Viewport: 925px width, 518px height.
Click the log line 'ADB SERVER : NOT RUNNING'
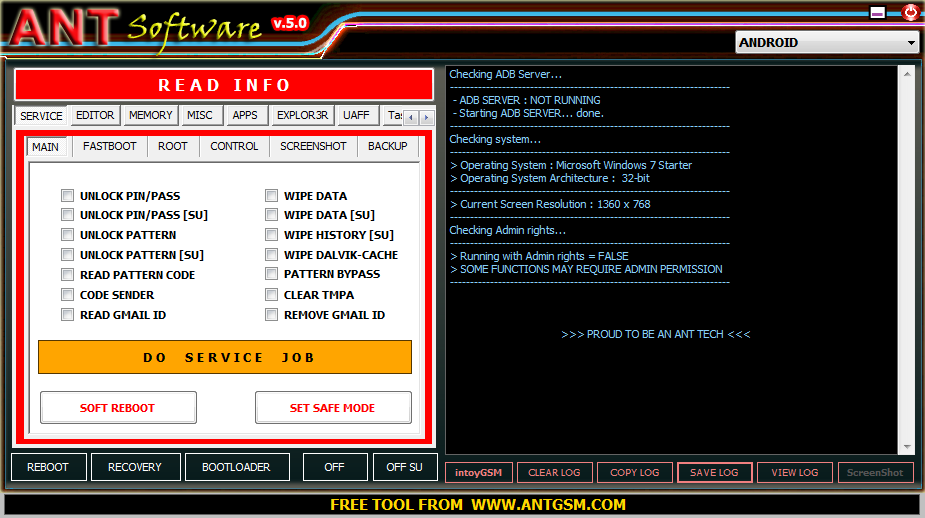point(530,100)
